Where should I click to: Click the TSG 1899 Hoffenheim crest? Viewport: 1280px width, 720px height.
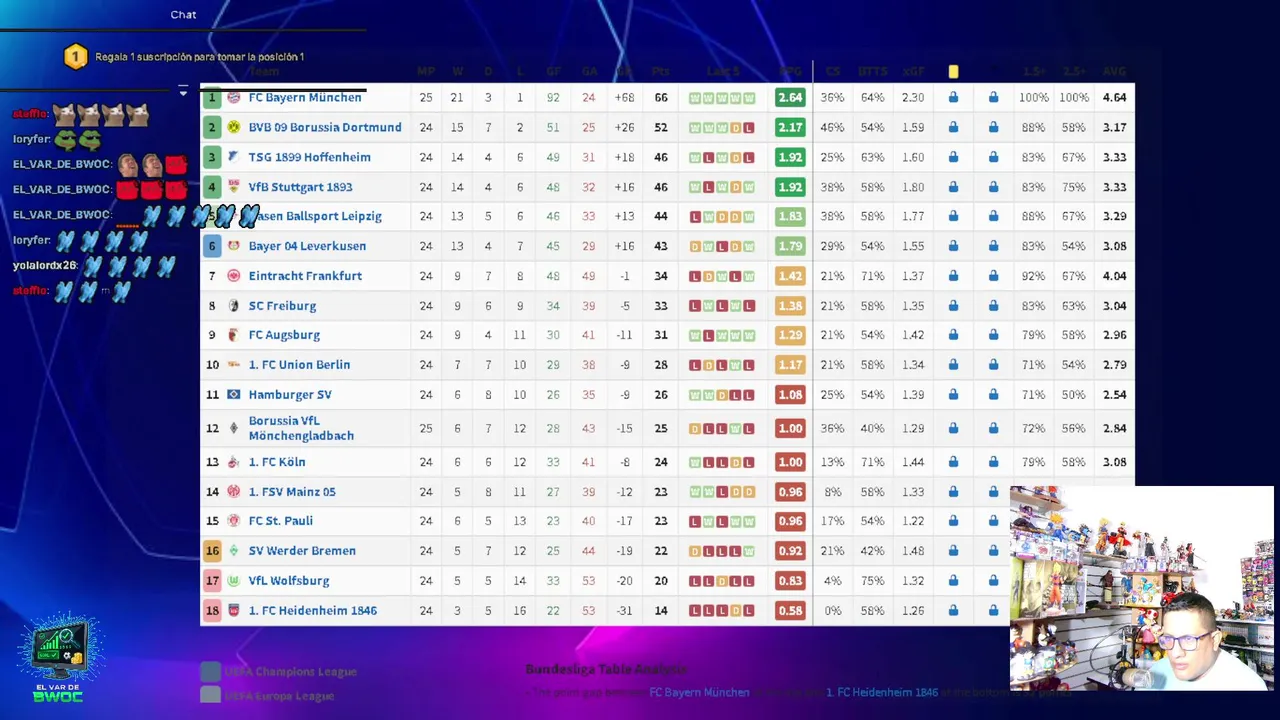click(x=233, y=157)
